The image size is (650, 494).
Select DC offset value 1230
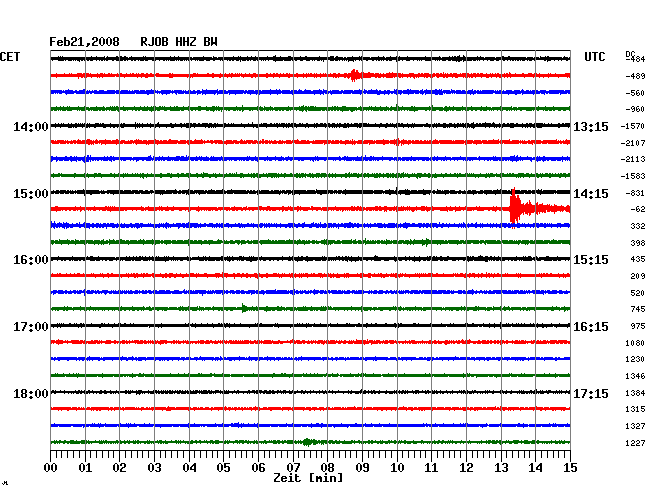pos(635,359)
